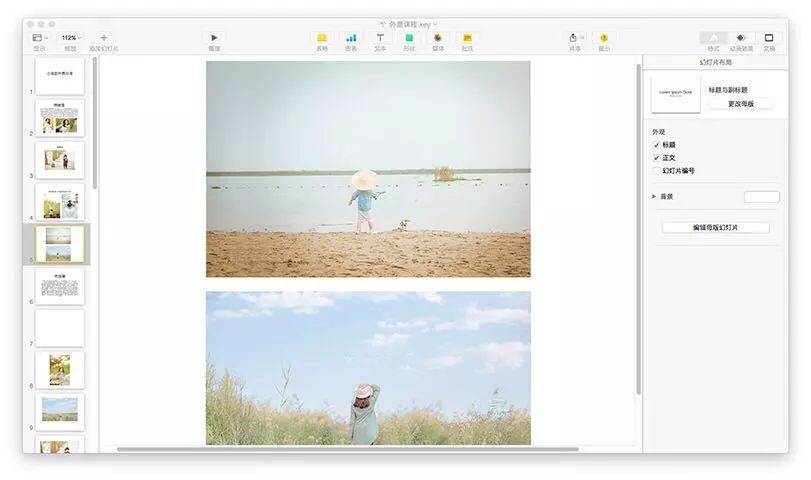Insert a table using the 表格 icon
Viewport: 811px width, 480px height.
point(322,38)
